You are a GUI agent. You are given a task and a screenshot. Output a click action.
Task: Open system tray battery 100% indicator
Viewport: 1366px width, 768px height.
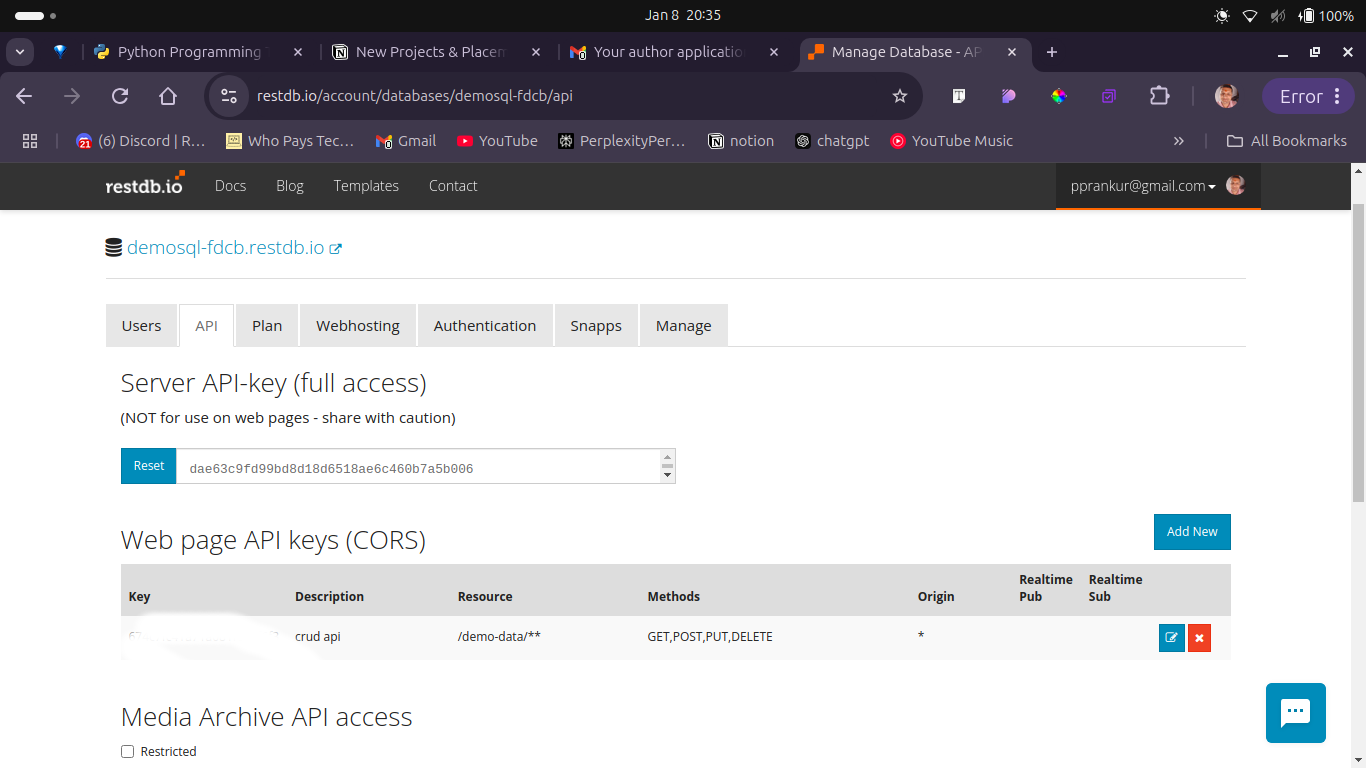pyautogui.click(x=1326, y=16)
